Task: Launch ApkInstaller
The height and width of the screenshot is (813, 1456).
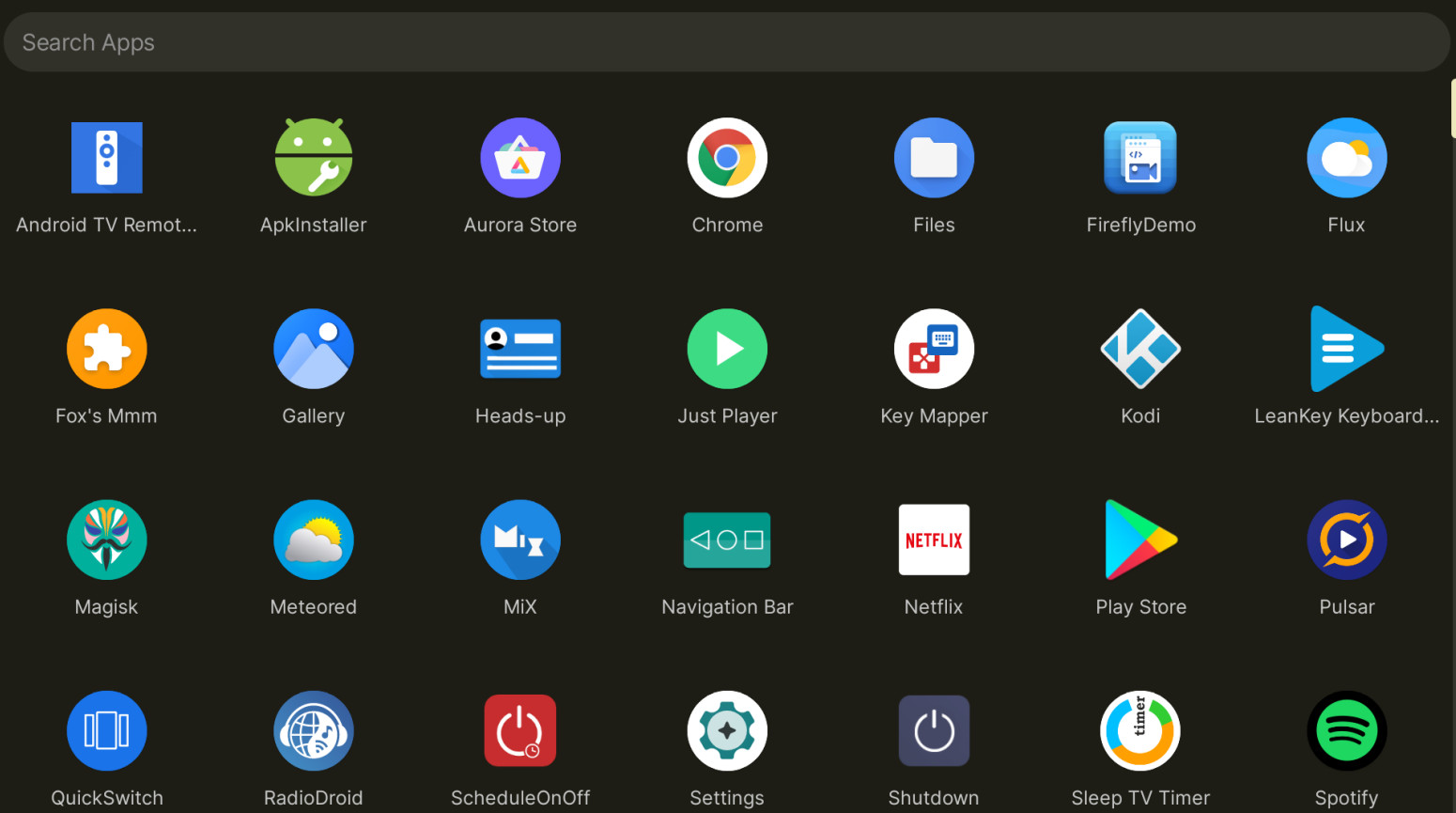Action: [314, 158]
